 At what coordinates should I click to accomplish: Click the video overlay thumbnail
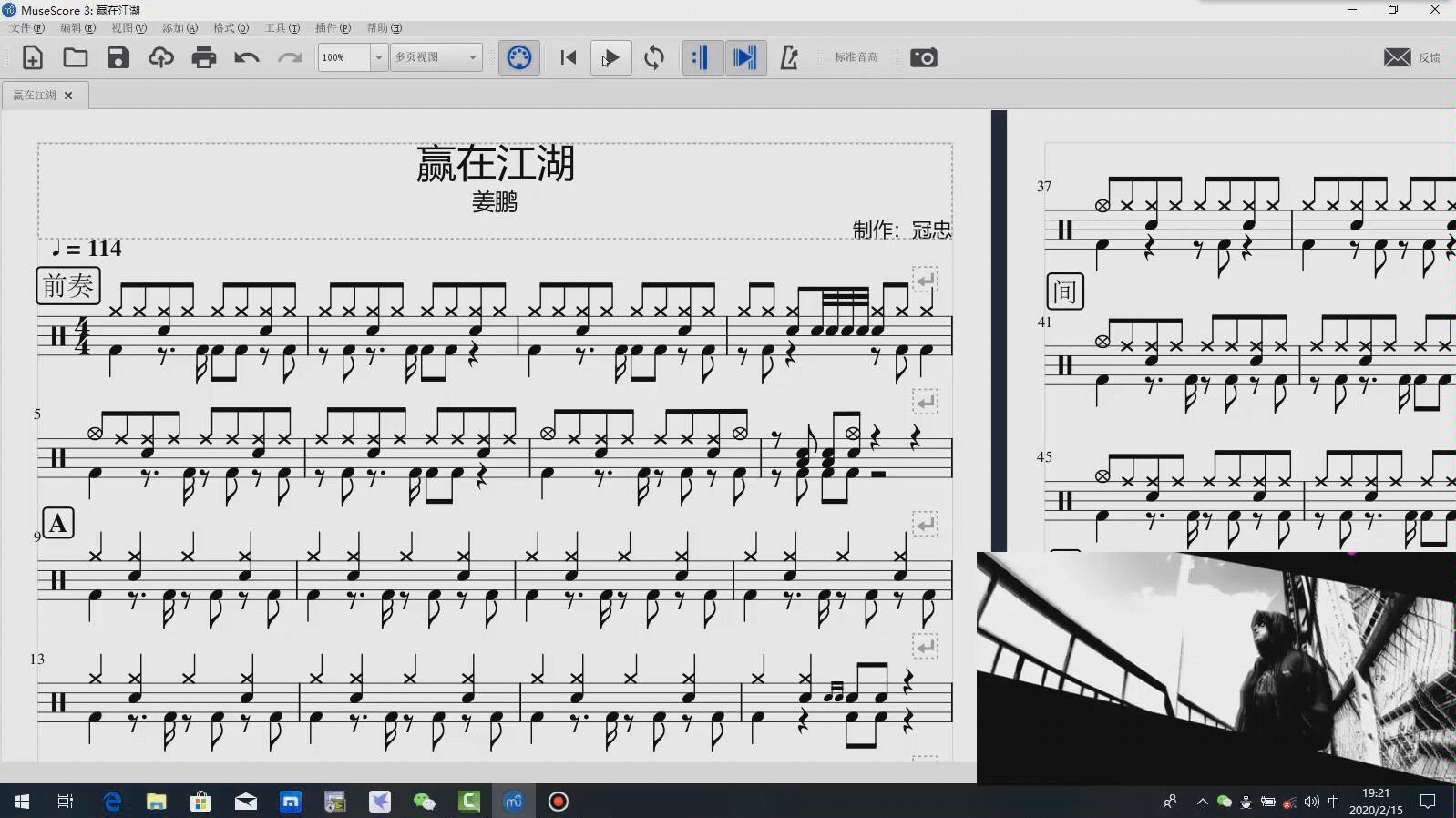tap(1216, 668)
